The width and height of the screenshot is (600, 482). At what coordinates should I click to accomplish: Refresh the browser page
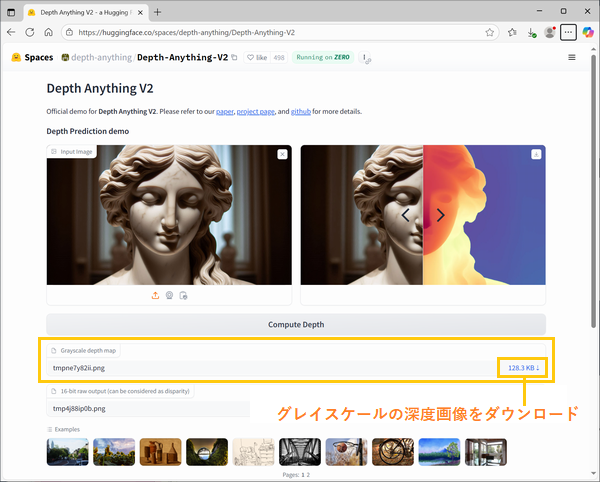(50, 32)
